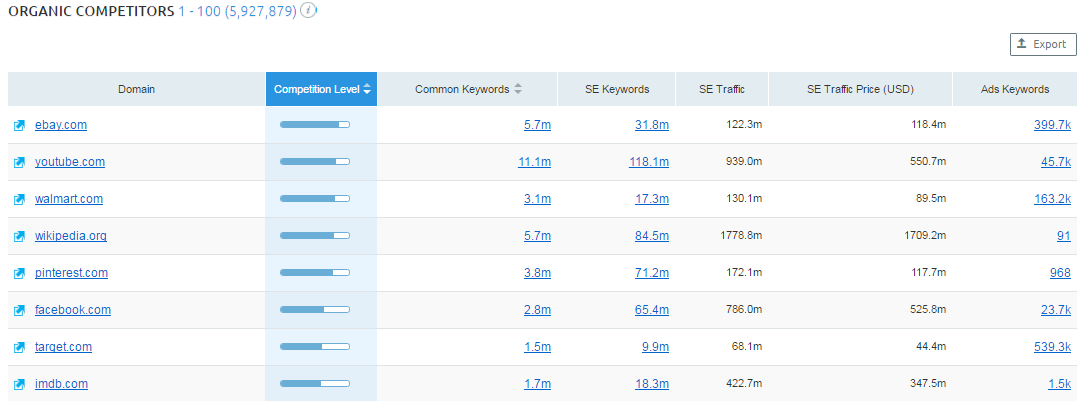Click the SE Traffic column header
Viewport: 1079px width, 401px height.
(x=722, y=89)
